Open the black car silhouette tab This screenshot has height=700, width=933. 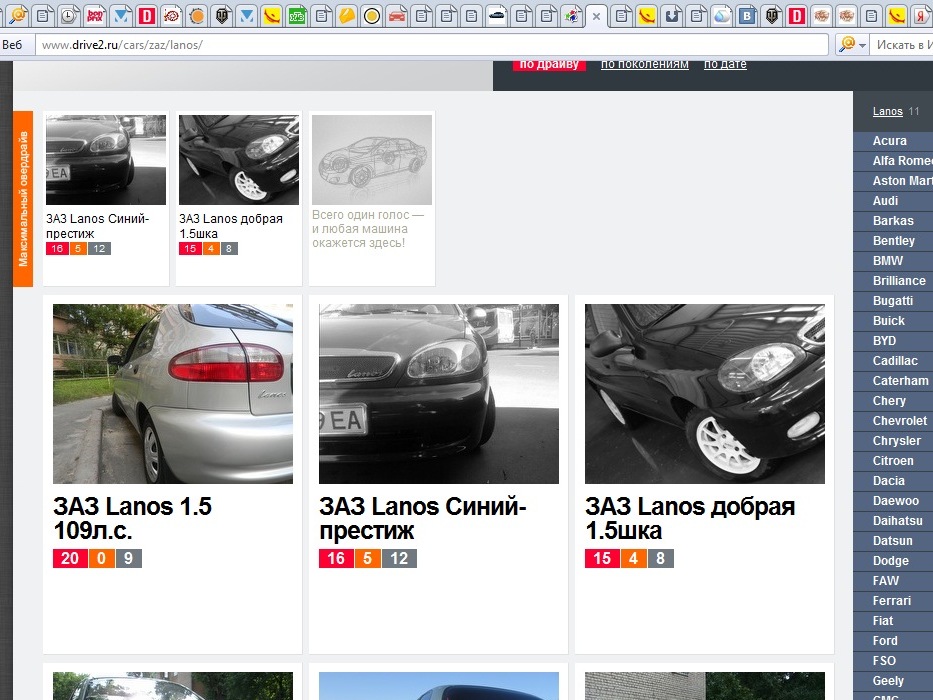[x=497, y=15]
